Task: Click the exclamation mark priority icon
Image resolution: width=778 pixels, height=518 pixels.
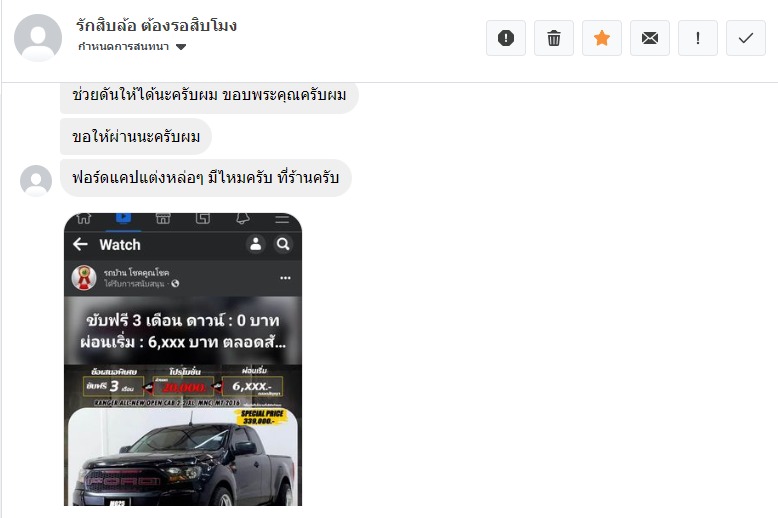Action: click(x=698, y=38)
